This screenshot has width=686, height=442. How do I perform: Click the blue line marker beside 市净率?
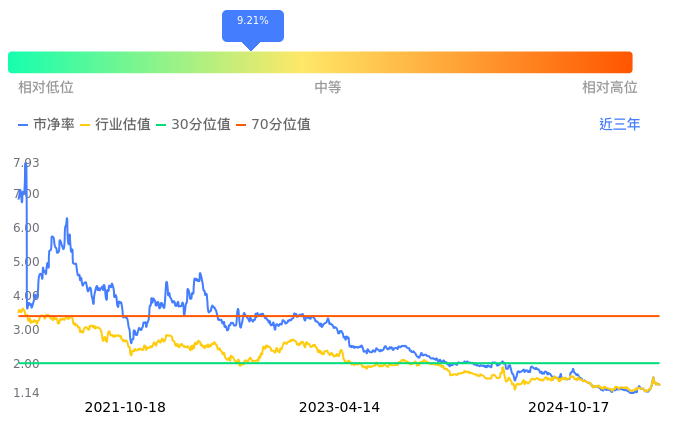pos(24,125)
